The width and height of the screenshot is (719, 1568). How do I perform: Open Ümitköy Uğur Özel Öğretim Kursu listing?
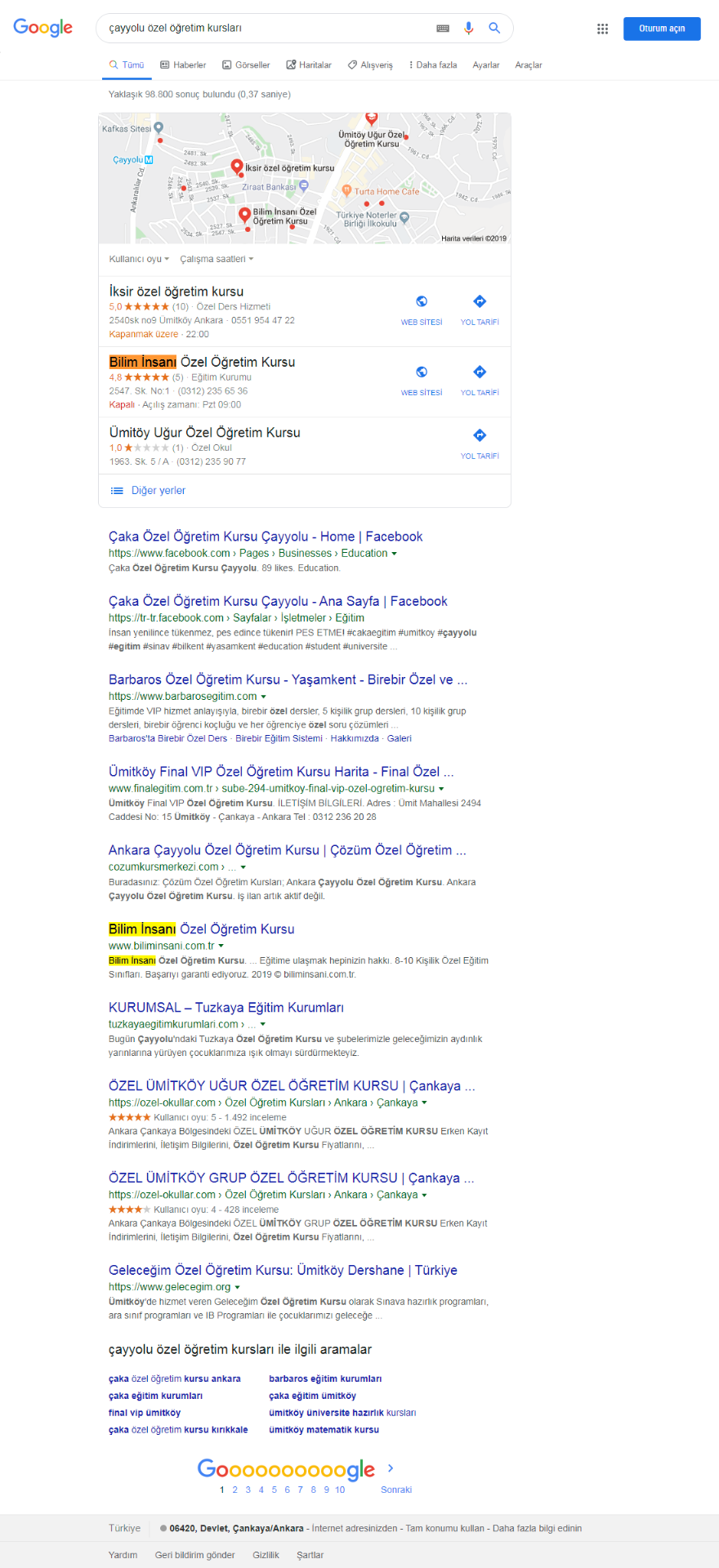(x=205, y=433)
